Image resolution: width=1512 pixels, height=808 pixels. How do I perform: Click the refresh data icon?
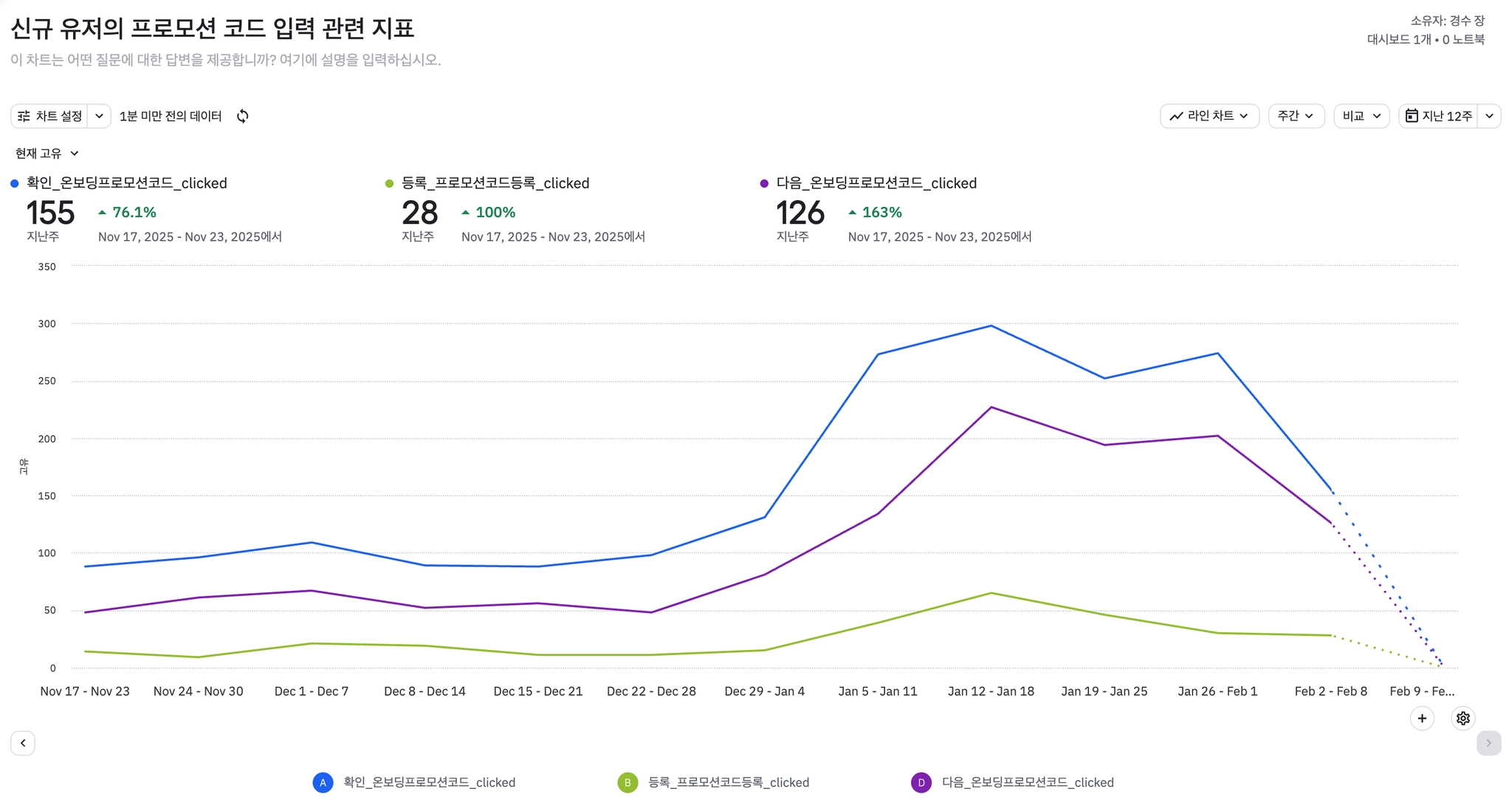242,116
